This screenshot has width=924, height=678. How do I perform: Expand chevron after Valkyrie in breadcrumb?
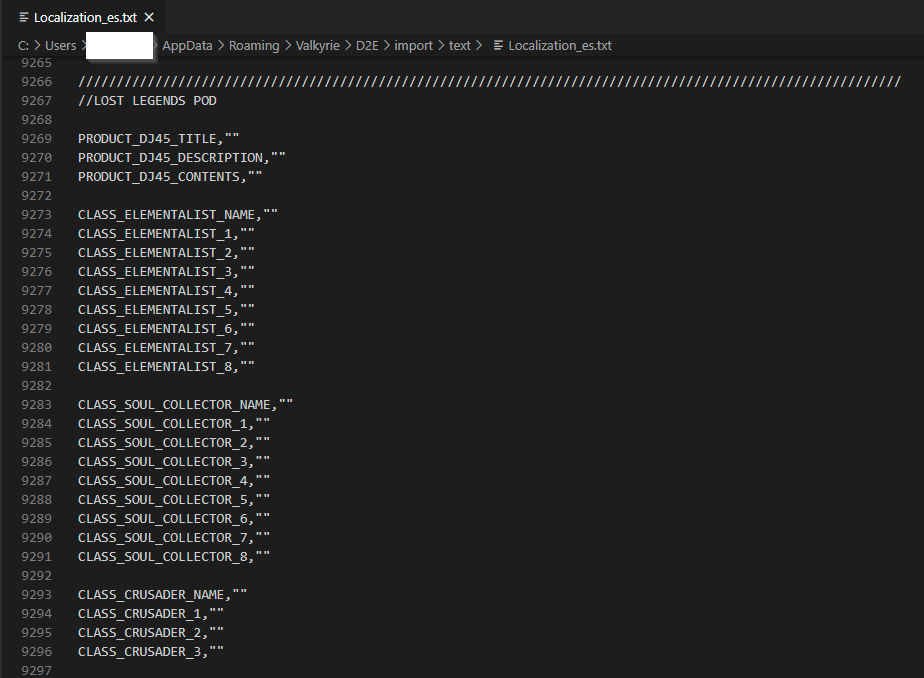(348, 45)
